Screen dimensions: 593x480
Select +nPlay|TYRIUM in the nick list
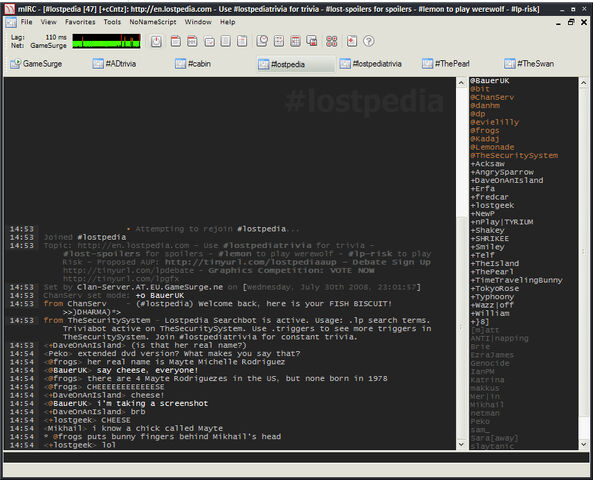coord(501,222)
